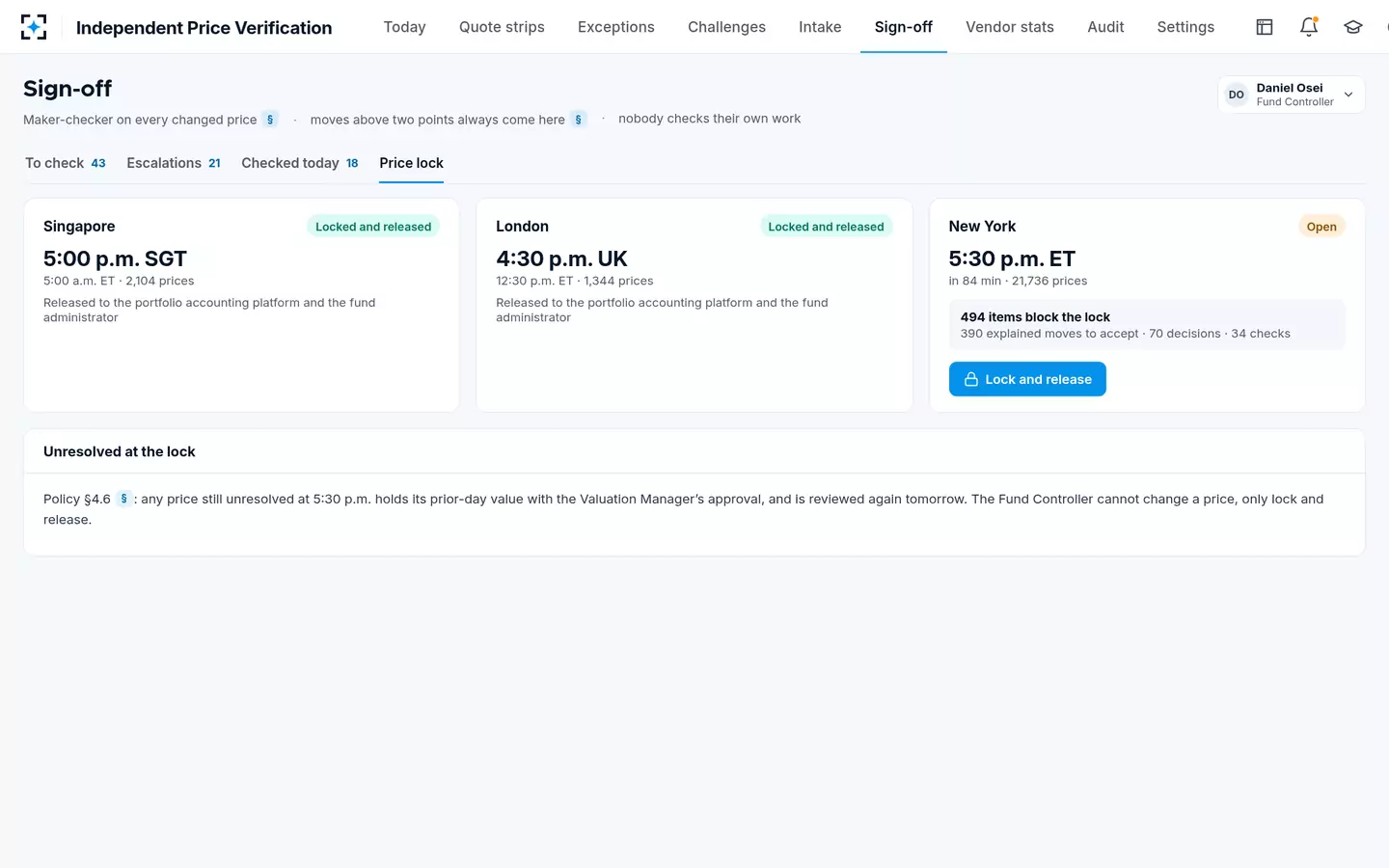Switch to the To check tab
Viewport: 1389px width, 868px height.
coord(66,163)
